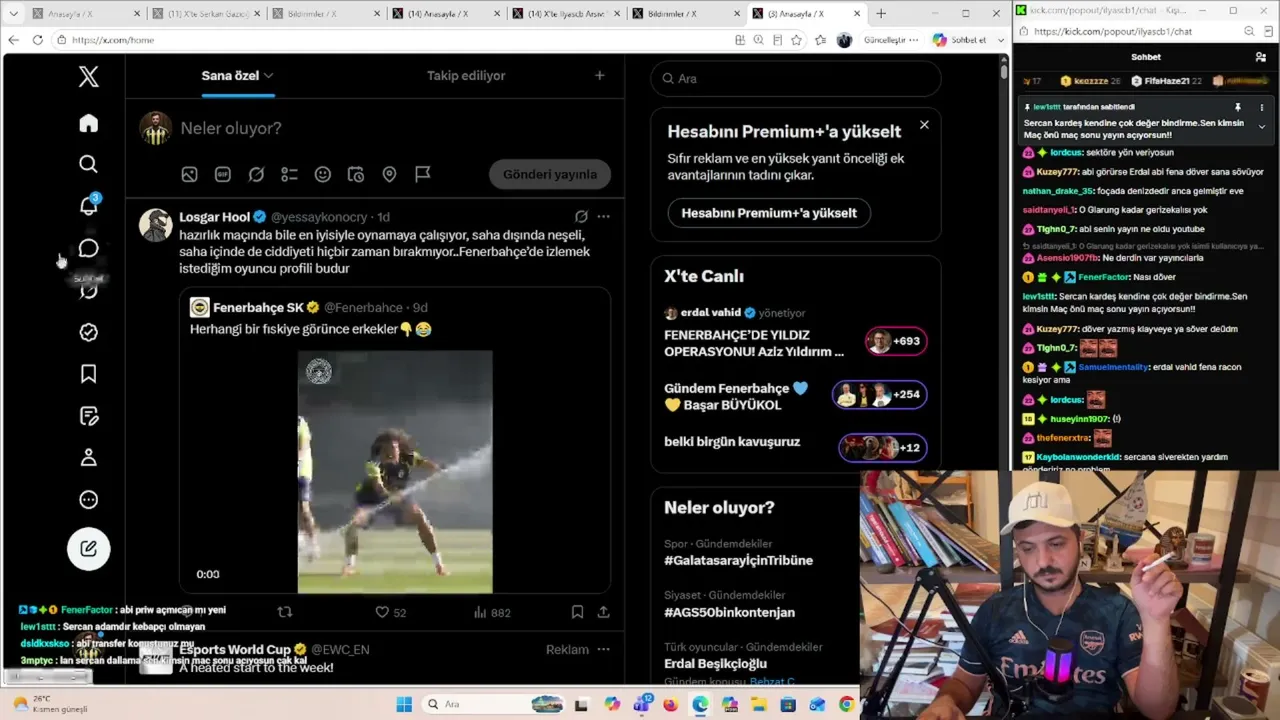Play the Fenerbahçe SK video thumbnail

[395, 472]
